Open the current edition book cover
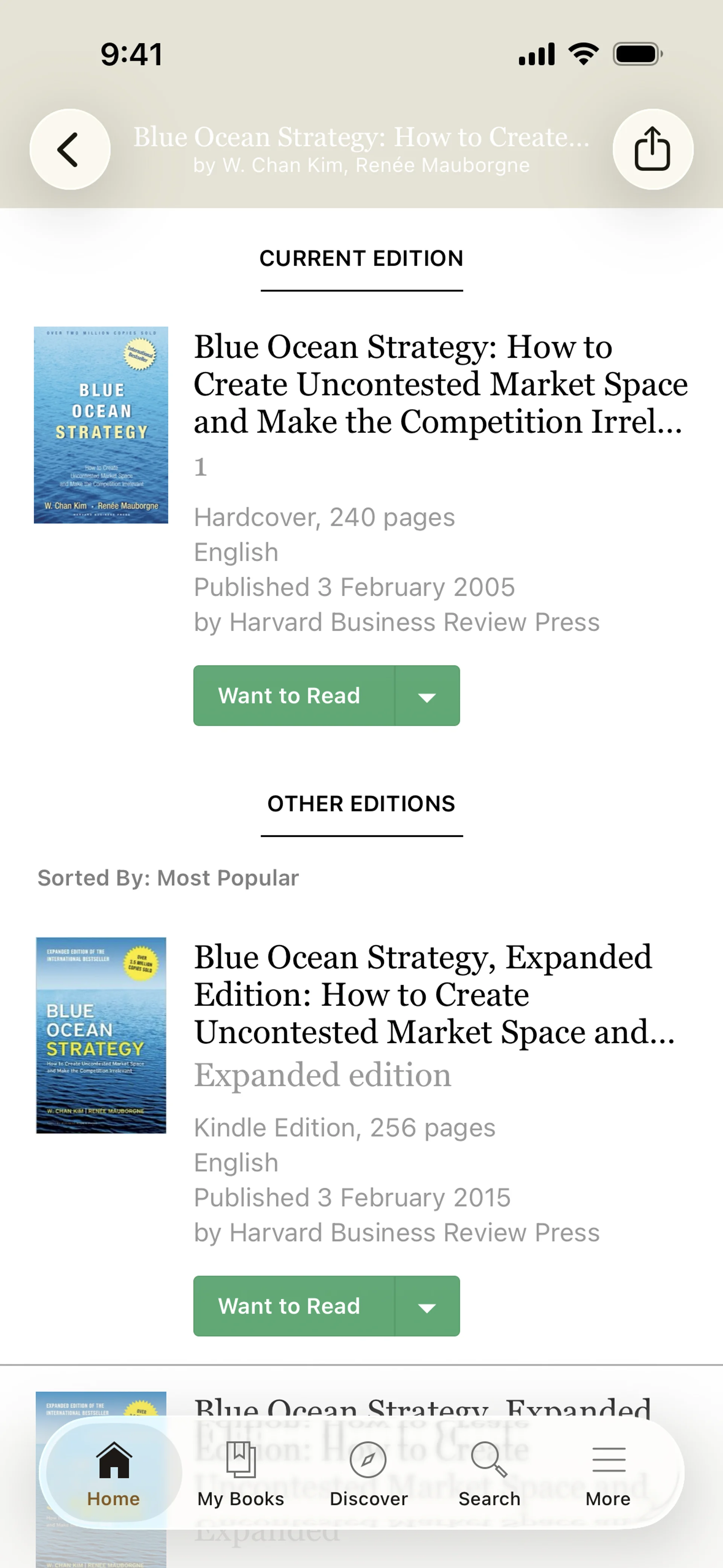 [101, 425]
